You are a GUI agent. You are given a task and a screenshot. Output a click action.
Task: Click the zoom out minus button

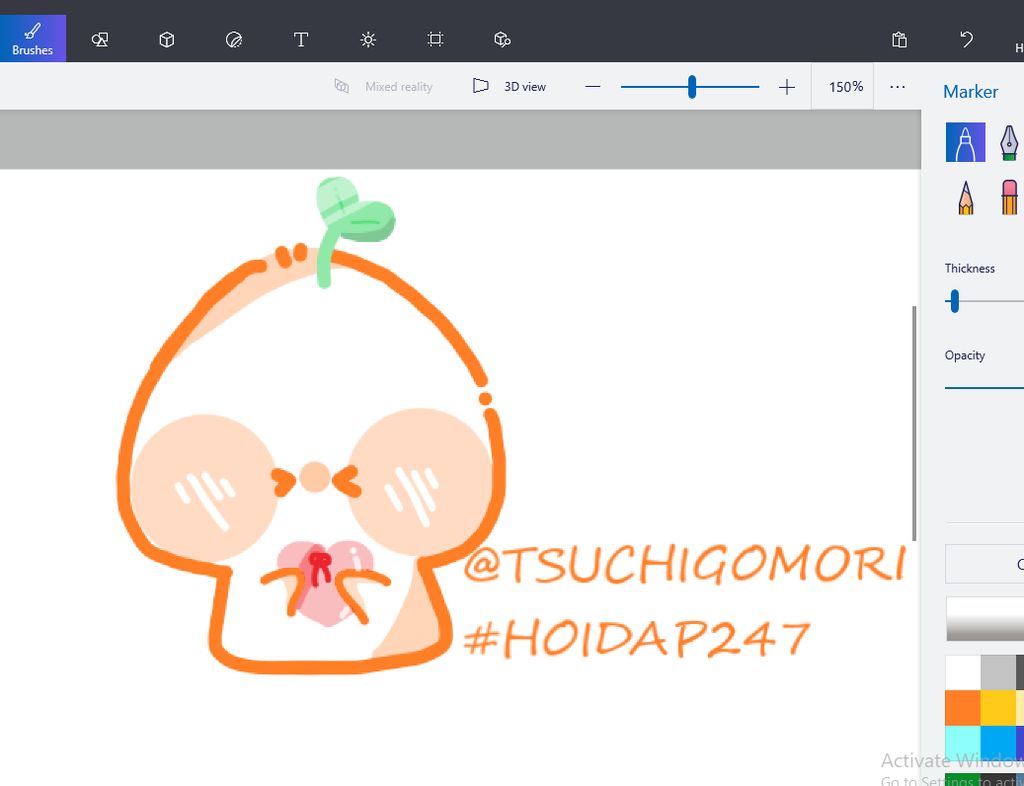pyautogui.click(x=593, y=86)
